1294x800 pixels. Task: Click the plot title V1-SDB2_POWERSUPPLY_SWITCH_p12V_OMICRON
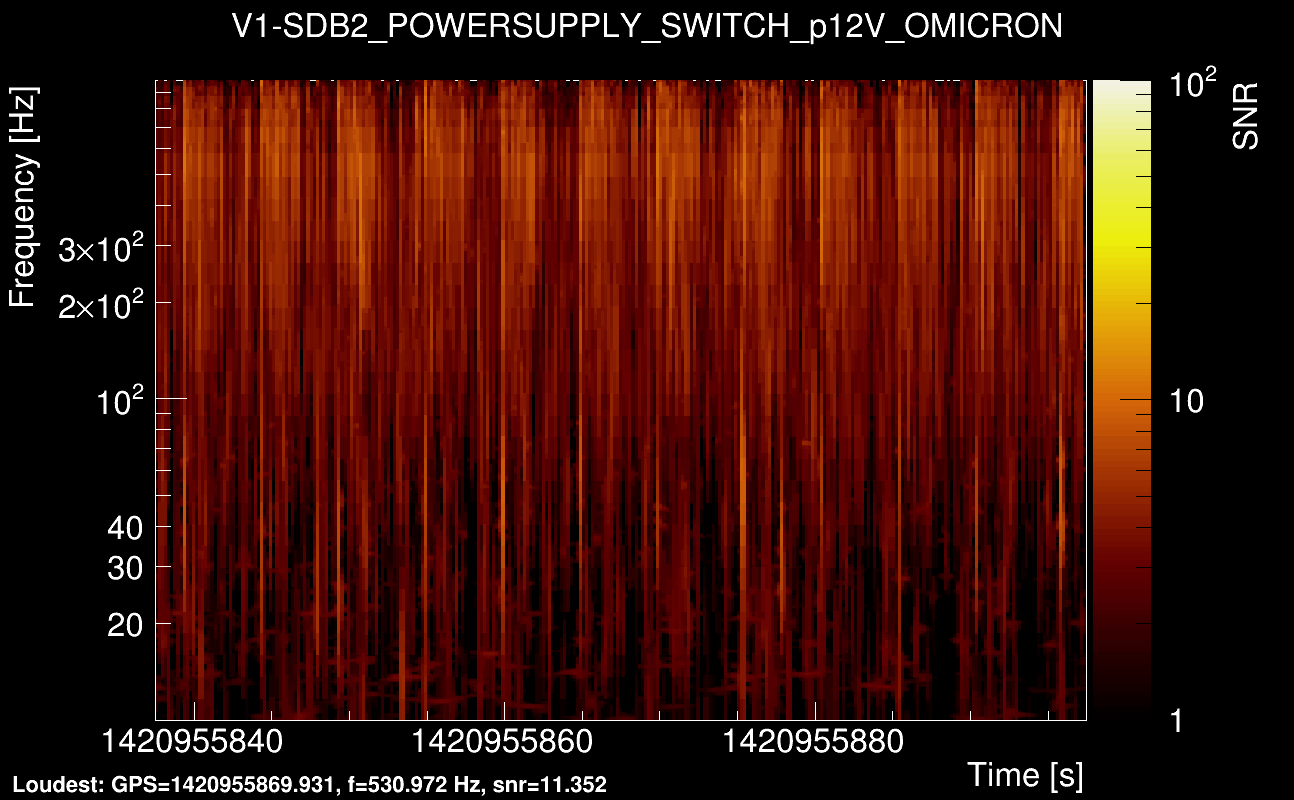click(x=647, y=27)
